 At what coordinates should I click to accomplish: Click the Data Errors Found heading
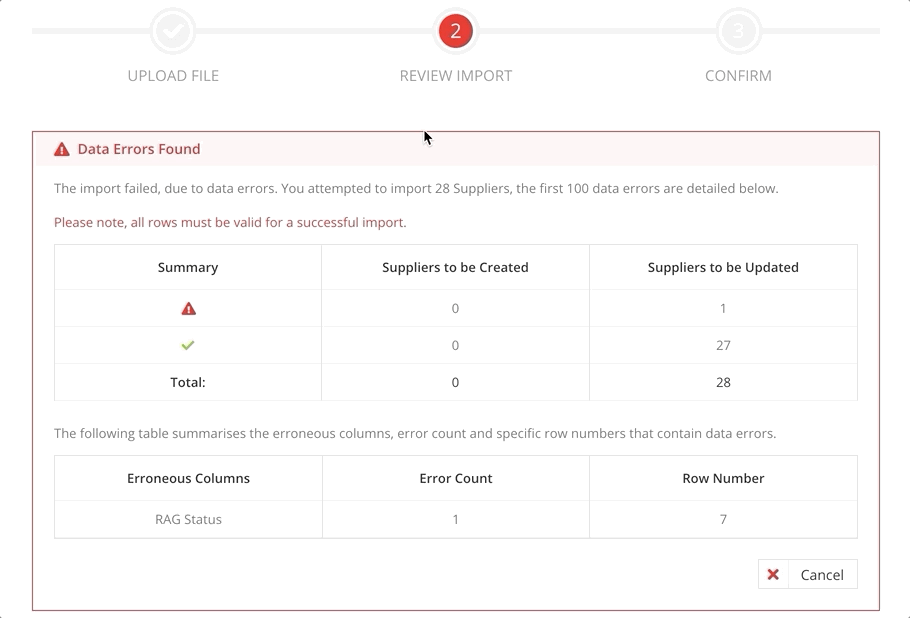139,149
